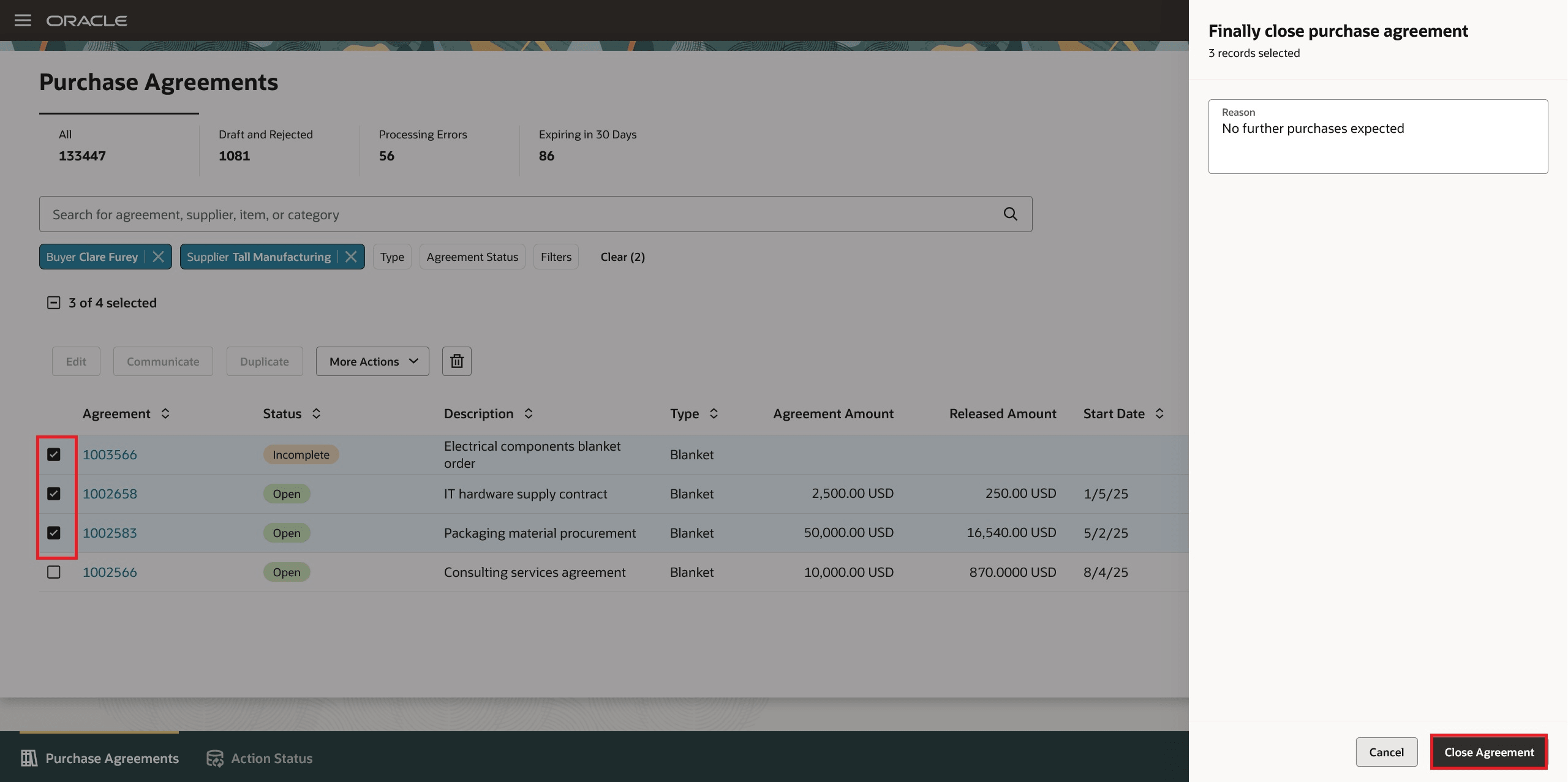Sort by Status column arrows
Image resolution: width=1568 pixels, height=782 pixels.
316,414
